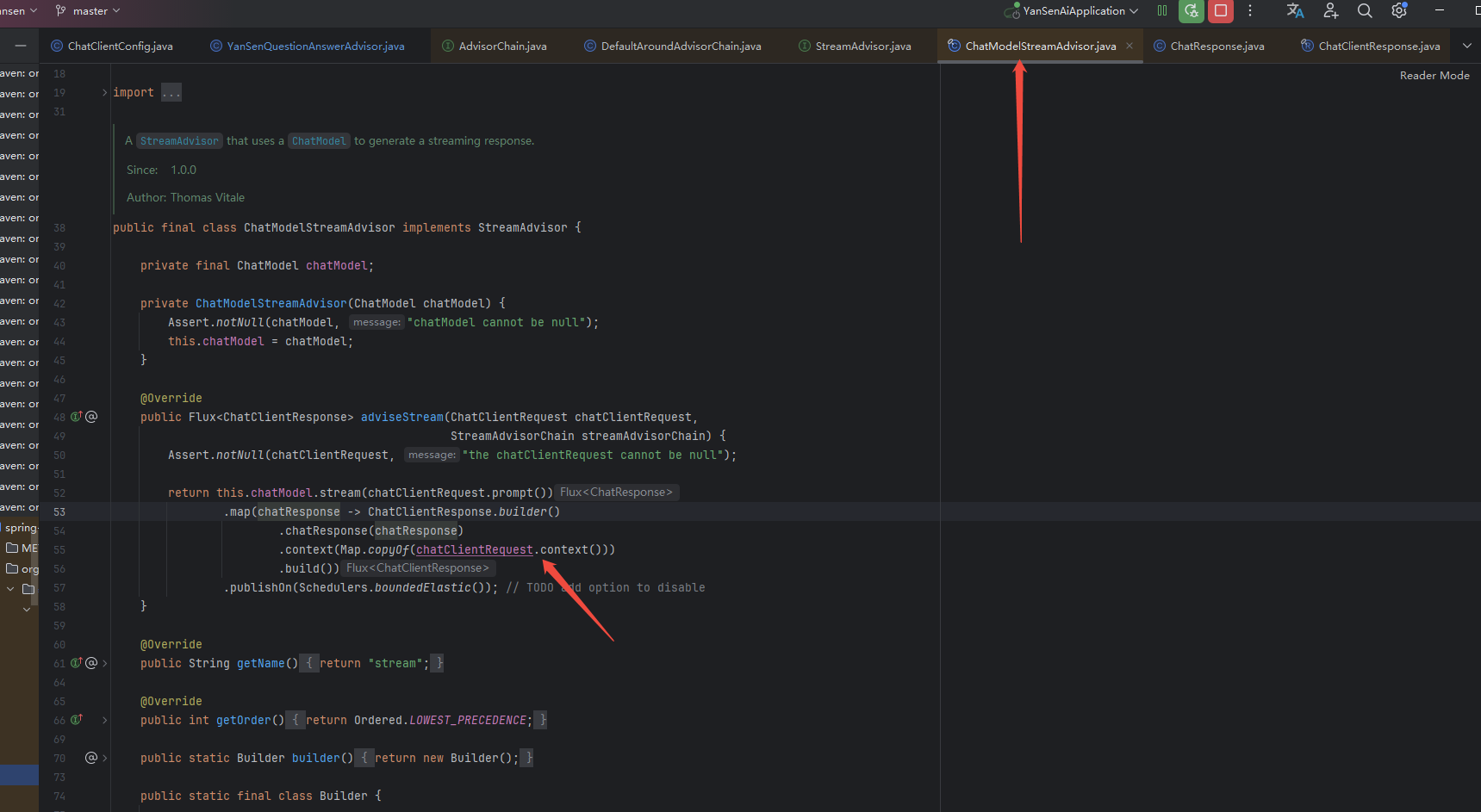This screenshot has height=812, width=1481.
Task: Expand the folded getOrder method on line 66
Action: (105, 720)
